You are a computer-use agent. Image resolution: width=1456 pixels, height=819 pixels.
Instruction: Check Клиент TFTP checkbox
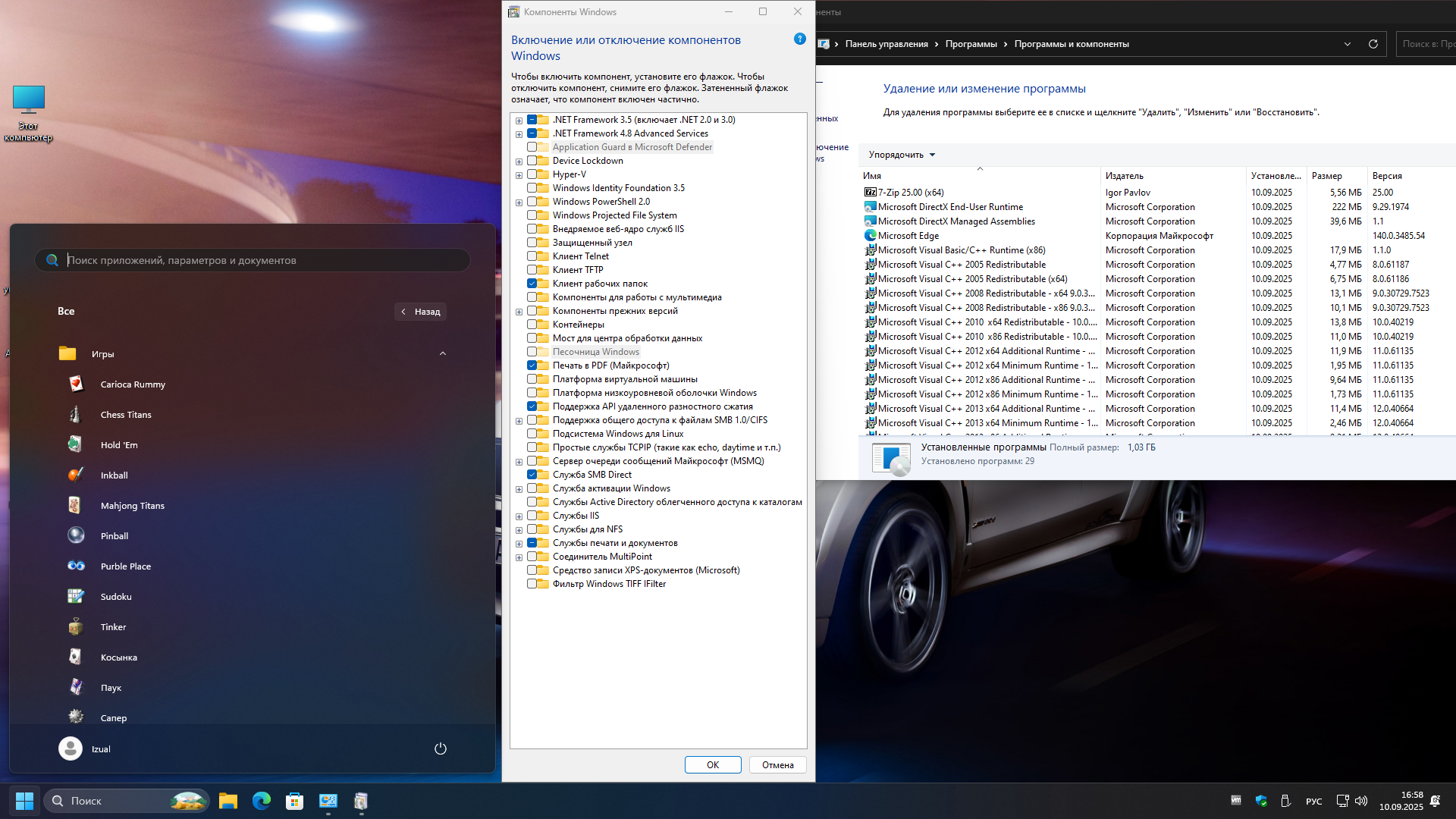[x=532, y=270]
